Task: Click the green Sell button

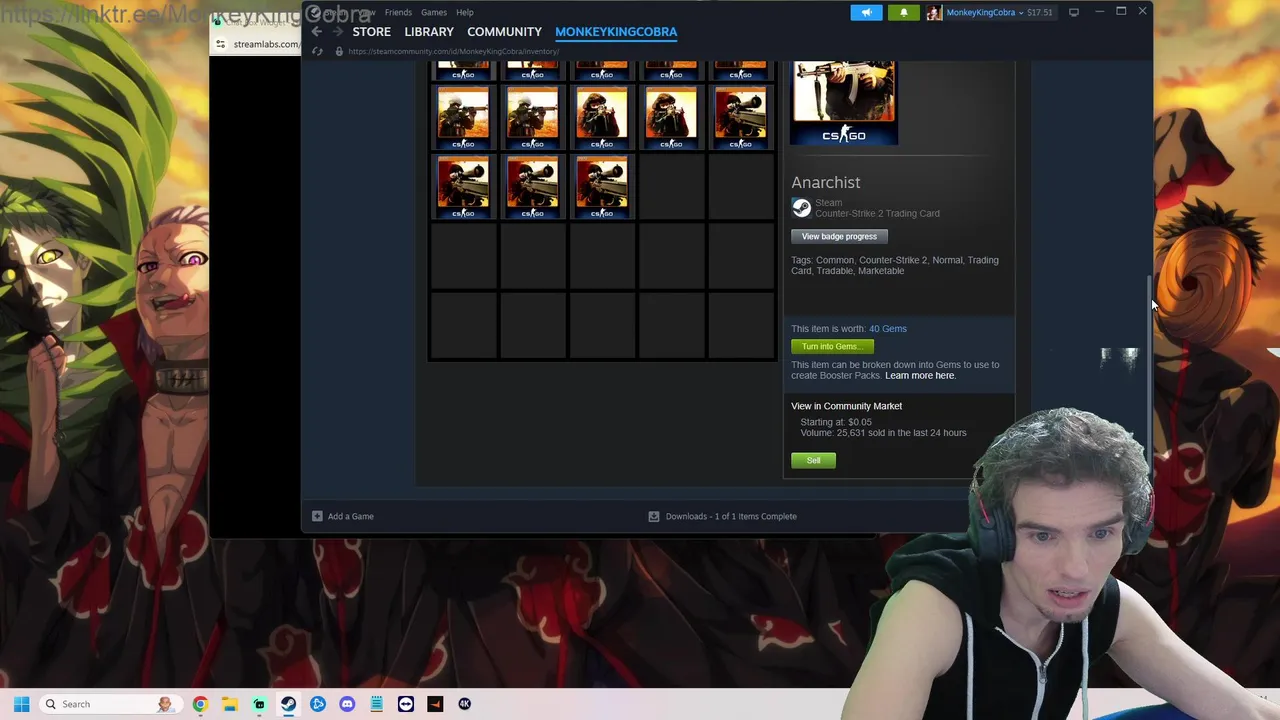Action: [813, 460]
